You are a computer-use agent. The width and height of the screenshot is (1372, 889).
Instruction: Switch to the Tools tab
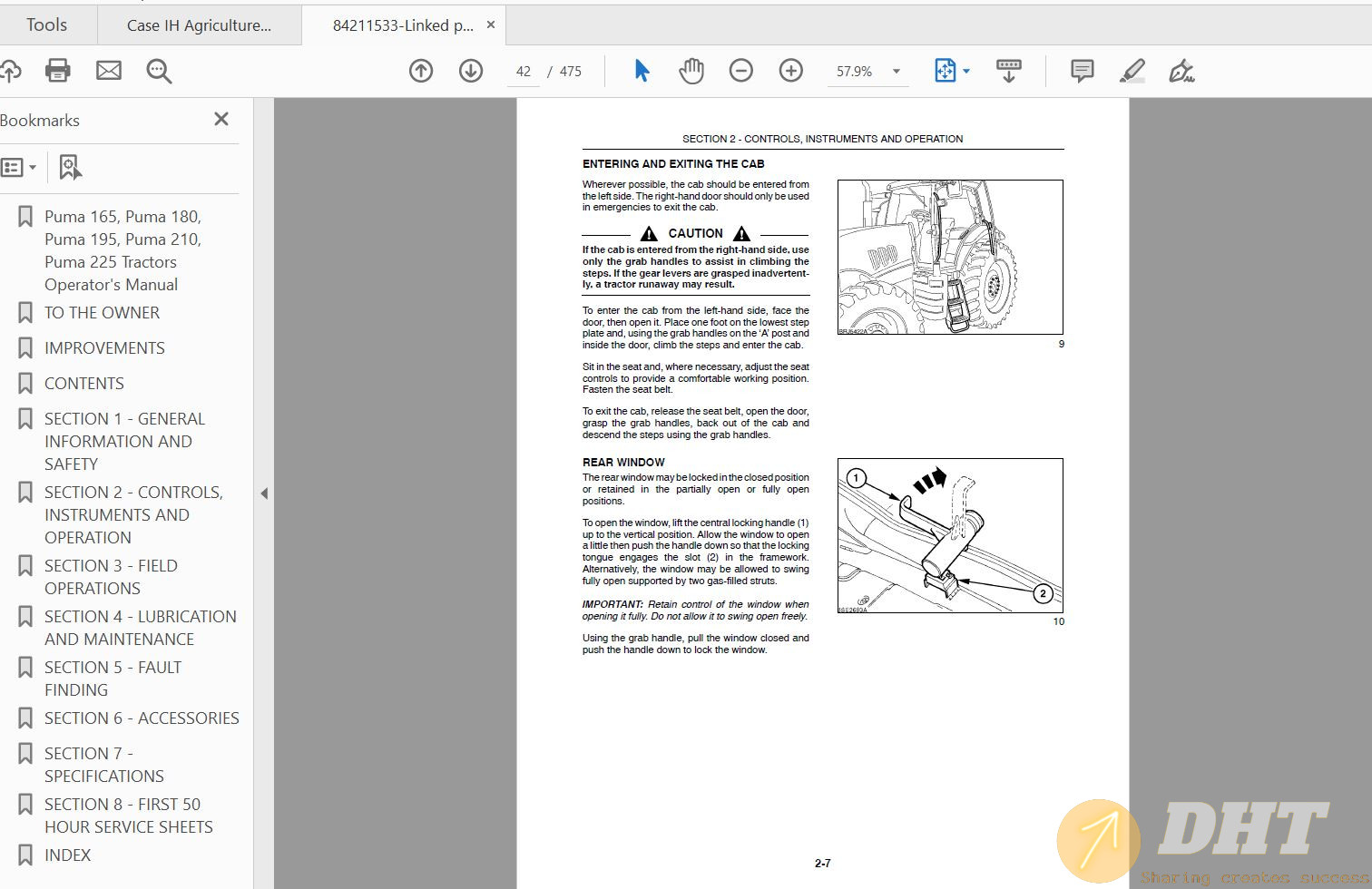coord(46,25)
